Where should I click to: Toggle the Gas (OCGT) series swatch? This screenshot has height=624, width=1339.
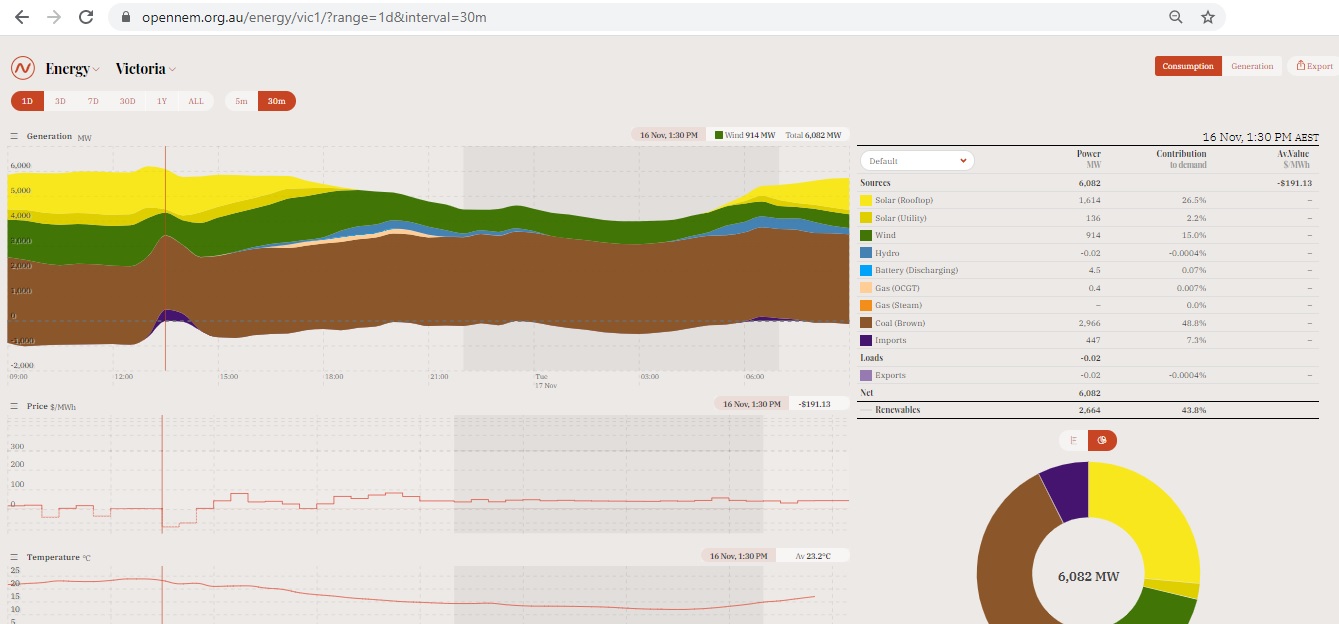[866, 288]
